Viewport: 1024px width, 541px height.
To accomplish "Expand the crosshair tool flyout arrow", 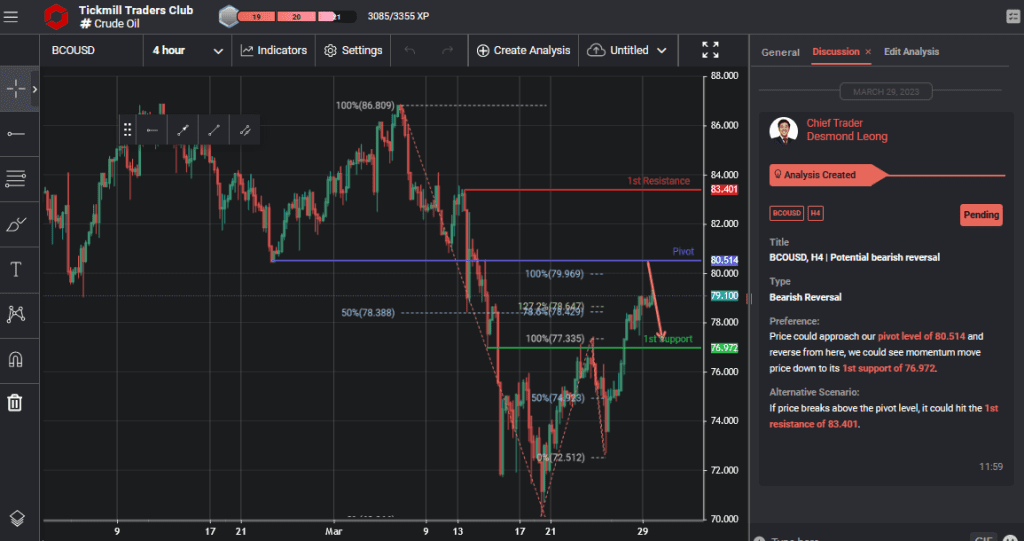I will 35,88.
